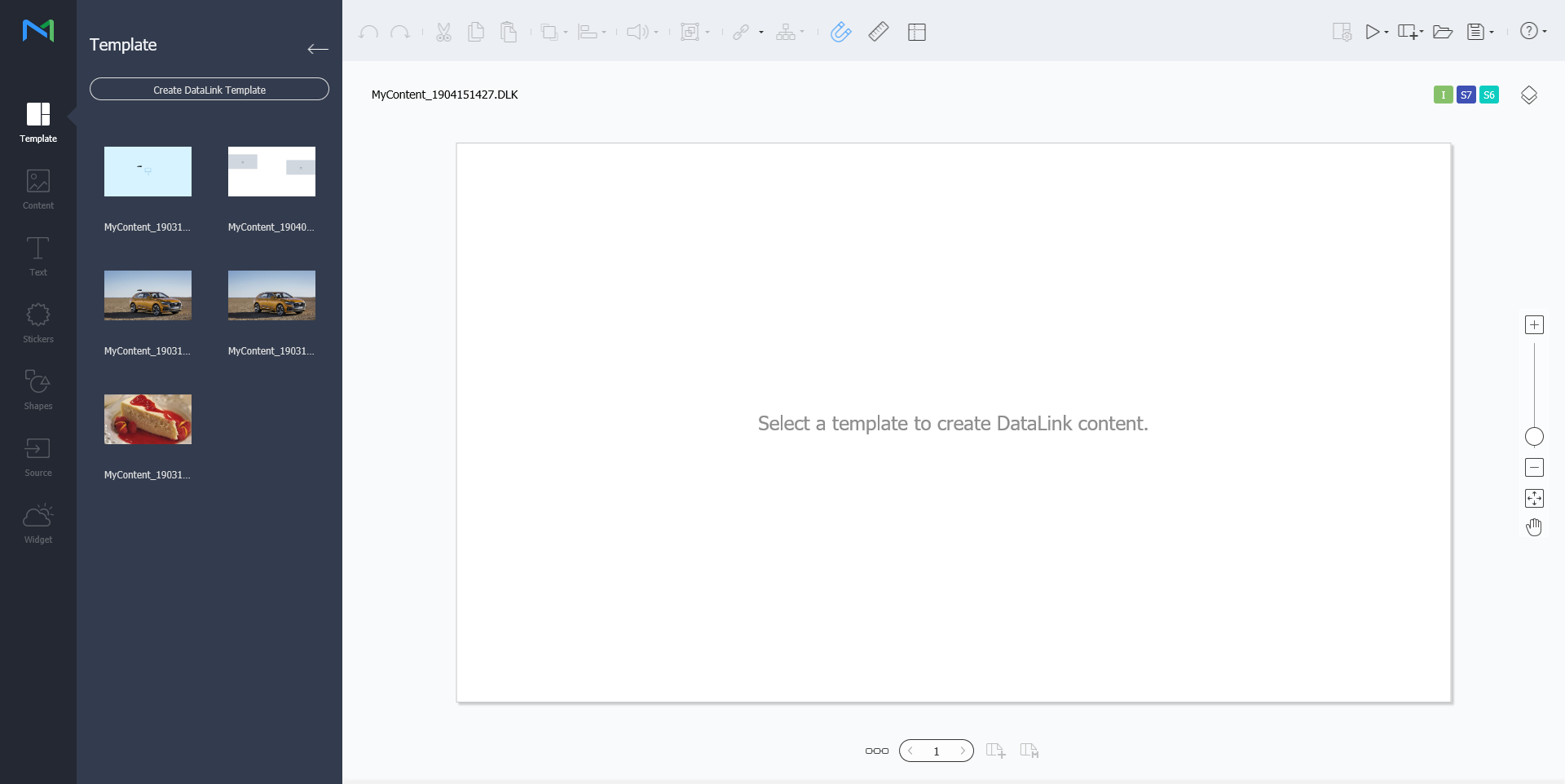Click the open folder icon
Screen dimensions: 1565x784
1443,32
